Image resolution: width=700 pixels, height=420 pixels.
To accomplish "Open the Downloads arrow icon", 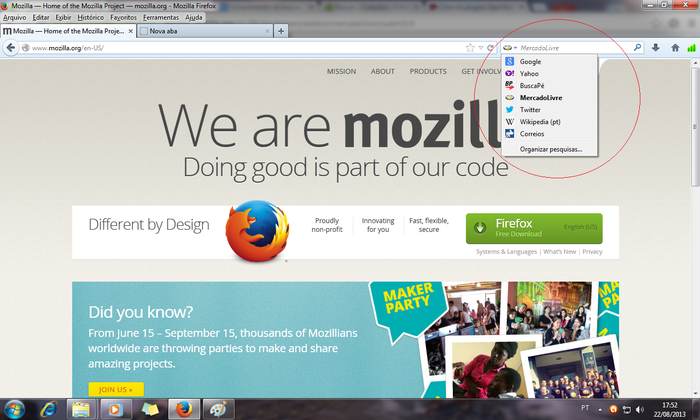I will (655, 48).
